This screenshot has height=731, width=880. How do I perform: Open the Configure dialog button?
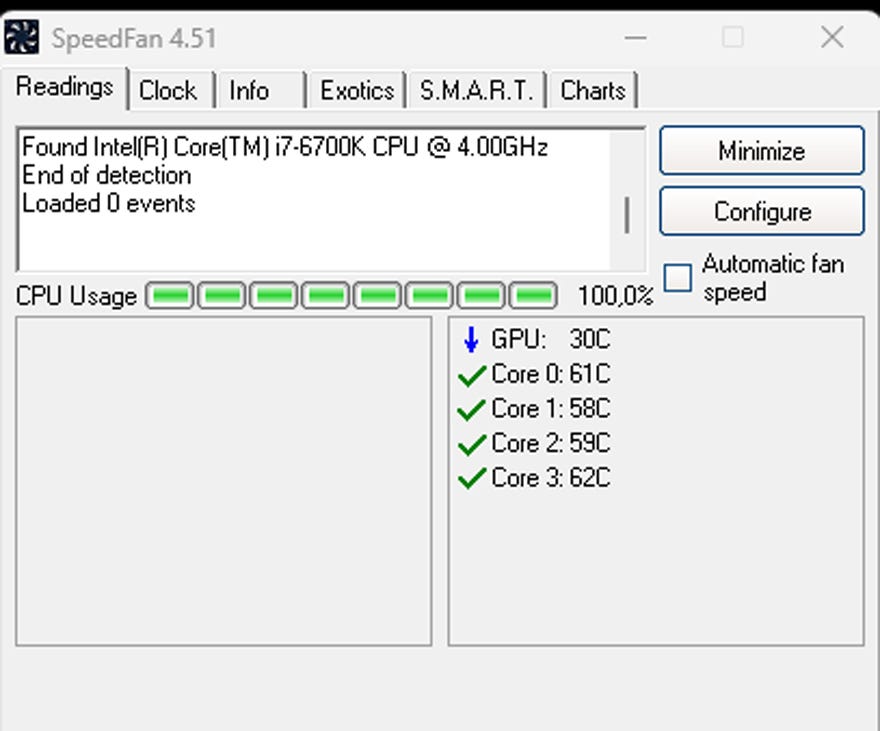(762, 212)
